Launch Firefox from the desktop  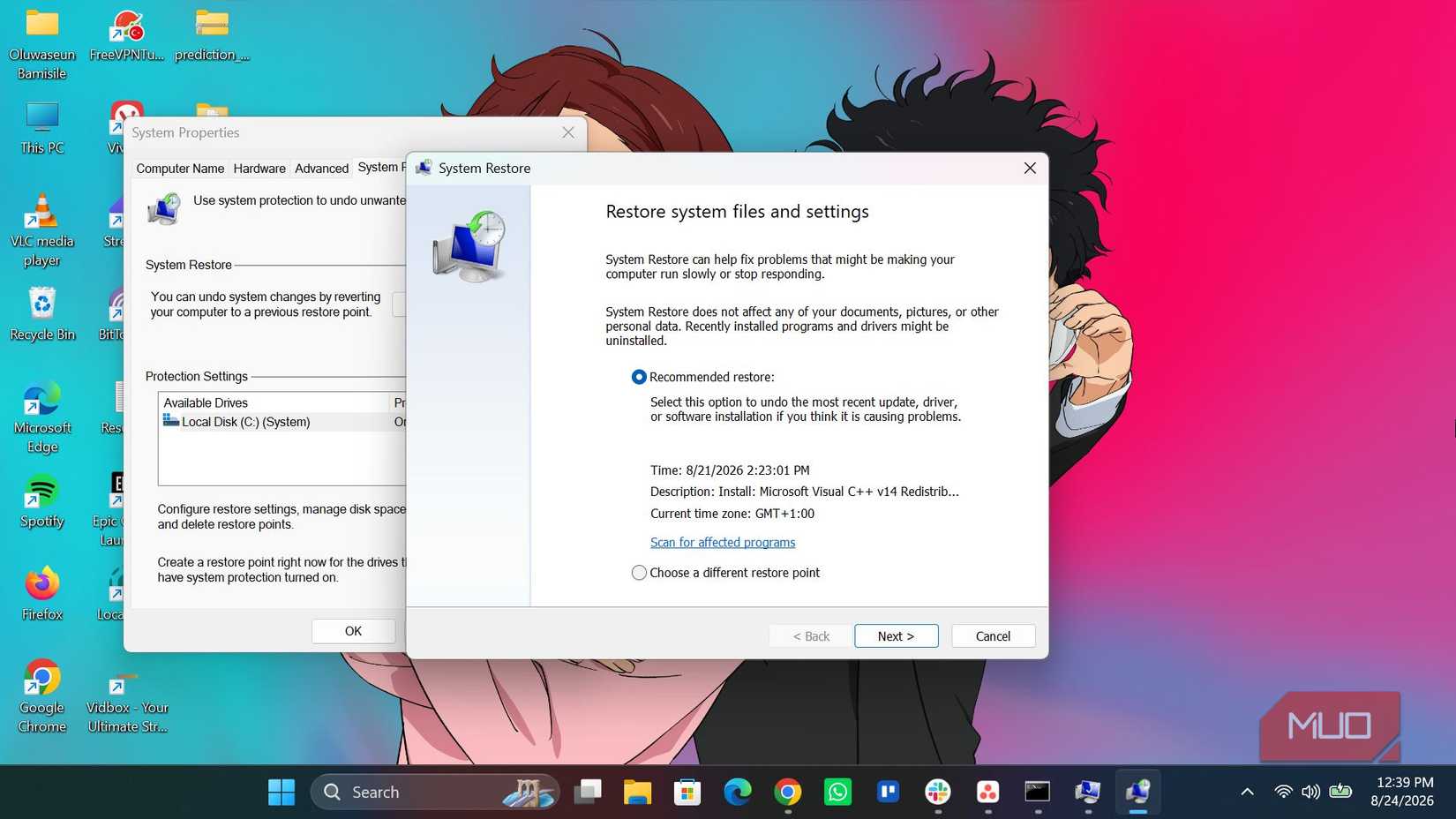coord(42,593)
